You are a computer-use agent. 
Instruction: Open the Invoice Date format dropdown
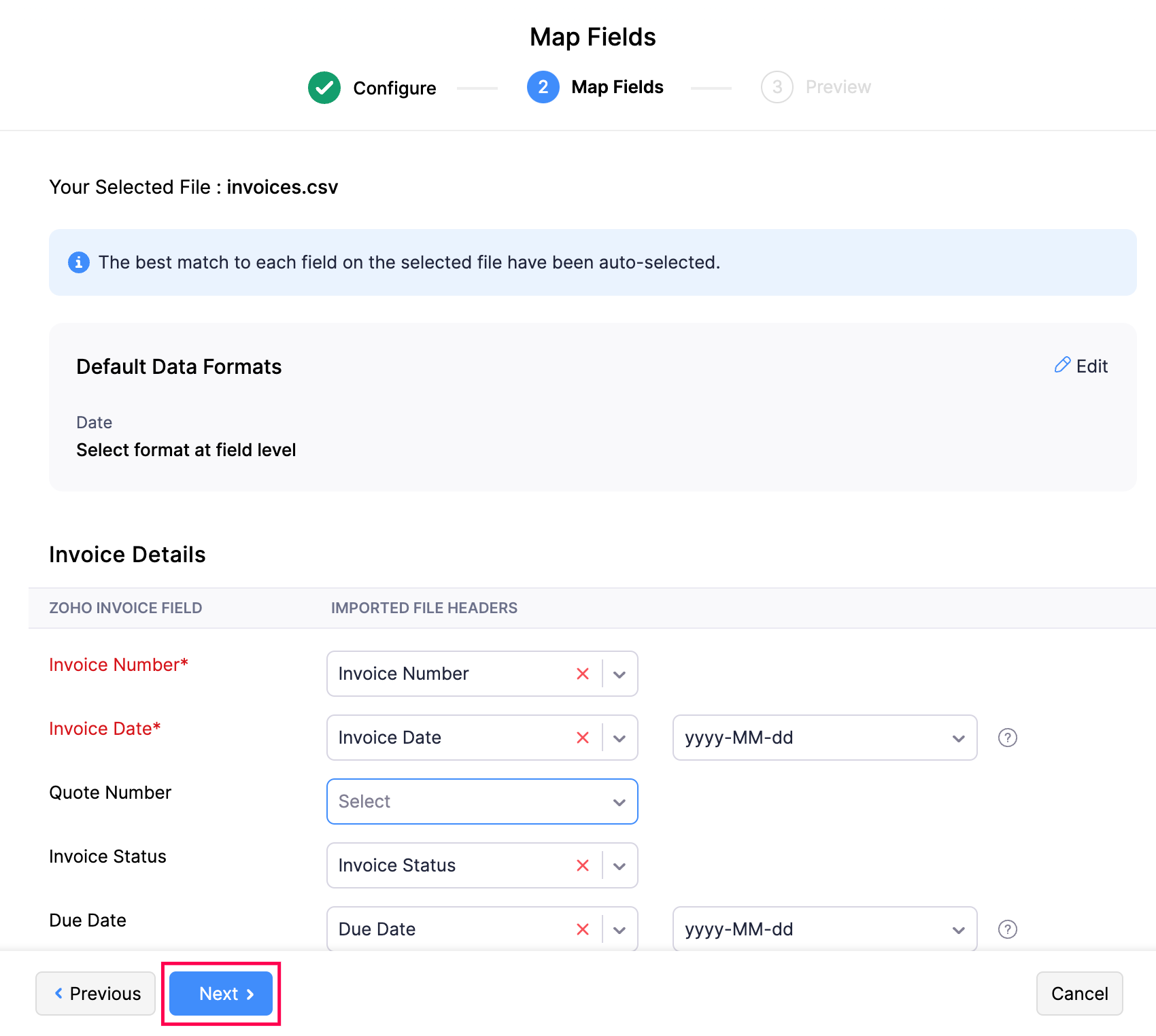point(959,738)
